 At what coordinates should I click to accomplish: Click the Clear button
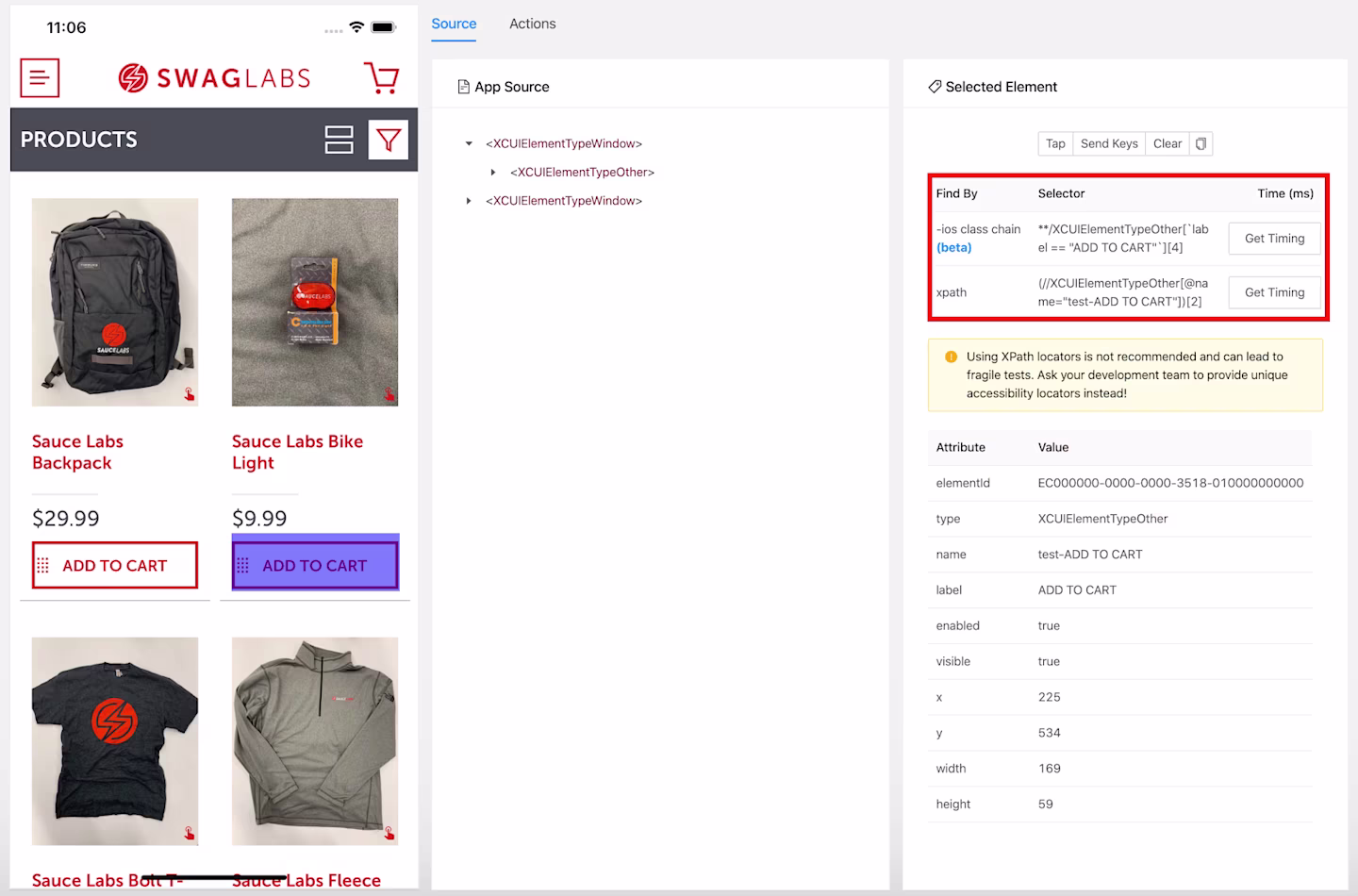click(1168, 143)
